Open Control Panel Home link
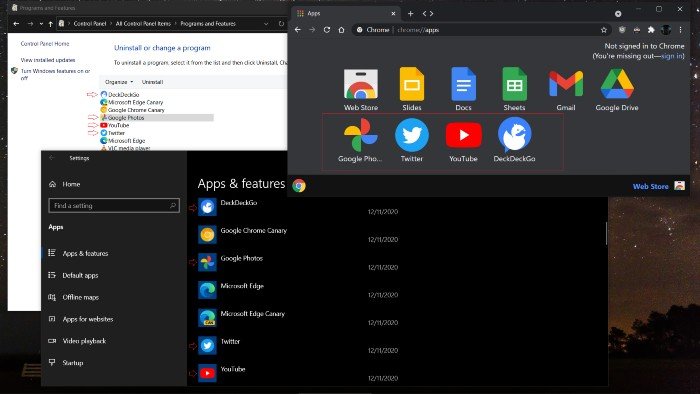The image size is (700, 394). pyautogui.click(x=45, y=44)
